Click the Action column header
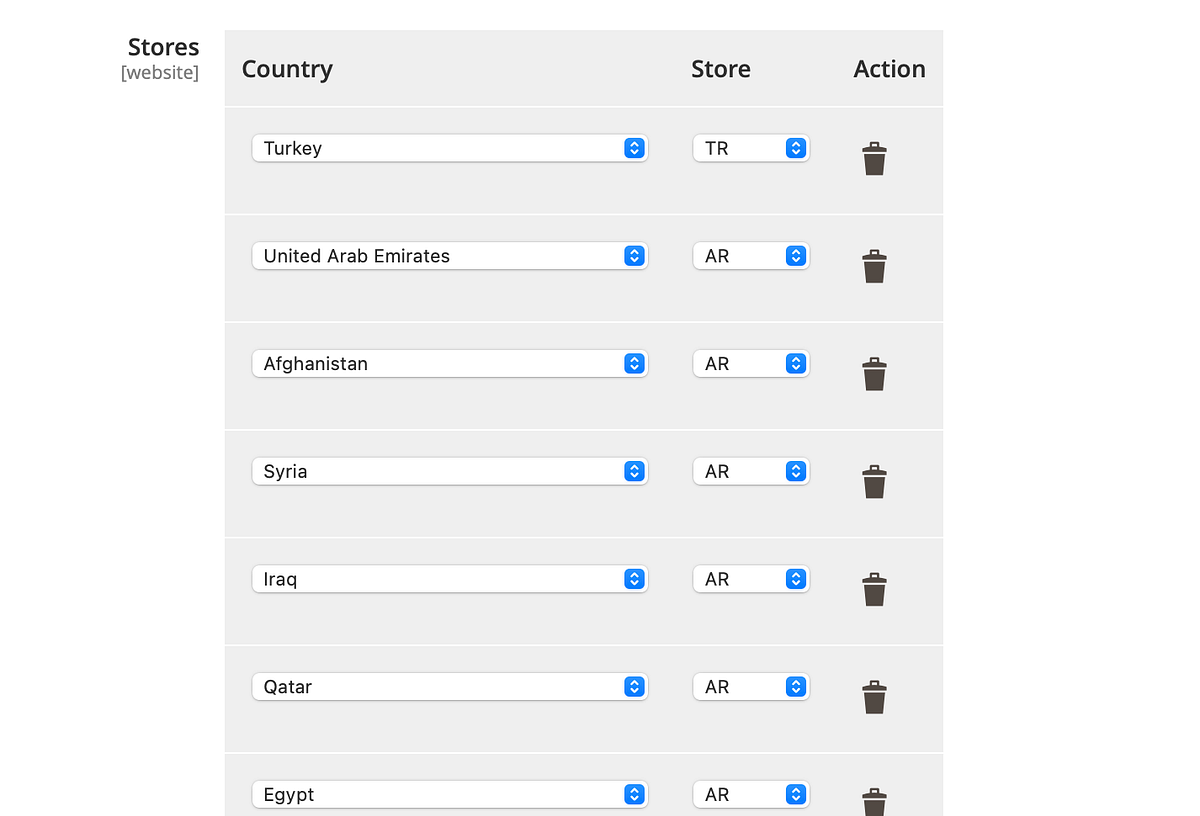 pyautogui.click(x=889, y=68)
